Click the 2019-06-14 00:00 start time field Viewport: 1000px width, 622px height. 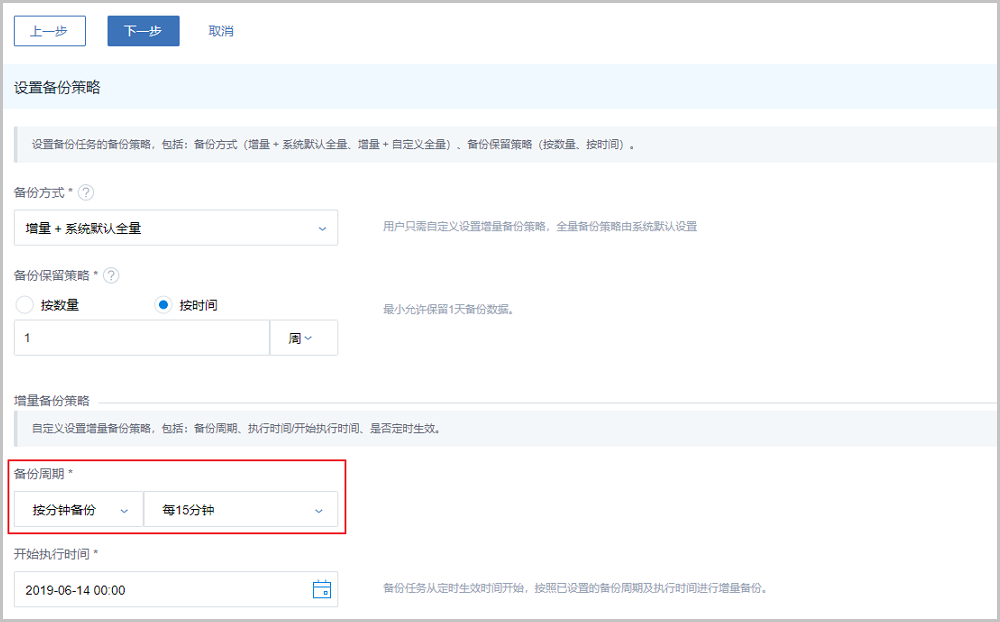click(160, 590)
